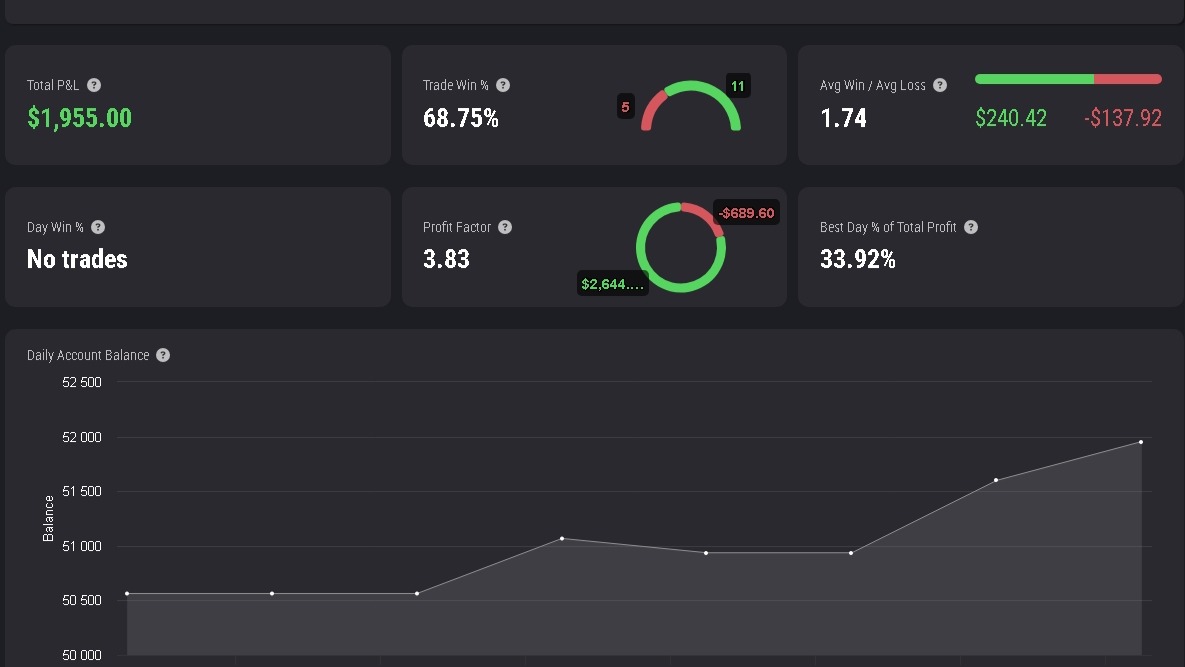Click the red segment of the win/loss bar
The width and height of the screenshot is (1185, 667).
coord(1128,79)
